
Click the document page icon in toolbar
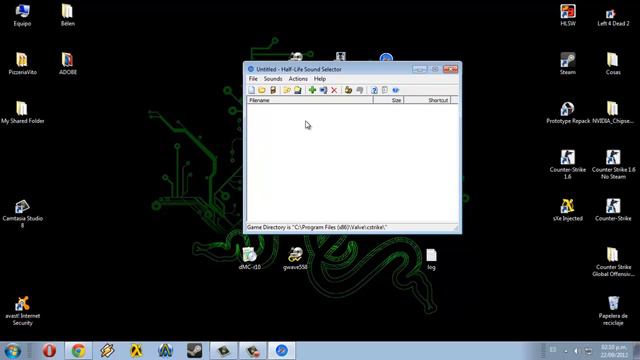384,90
